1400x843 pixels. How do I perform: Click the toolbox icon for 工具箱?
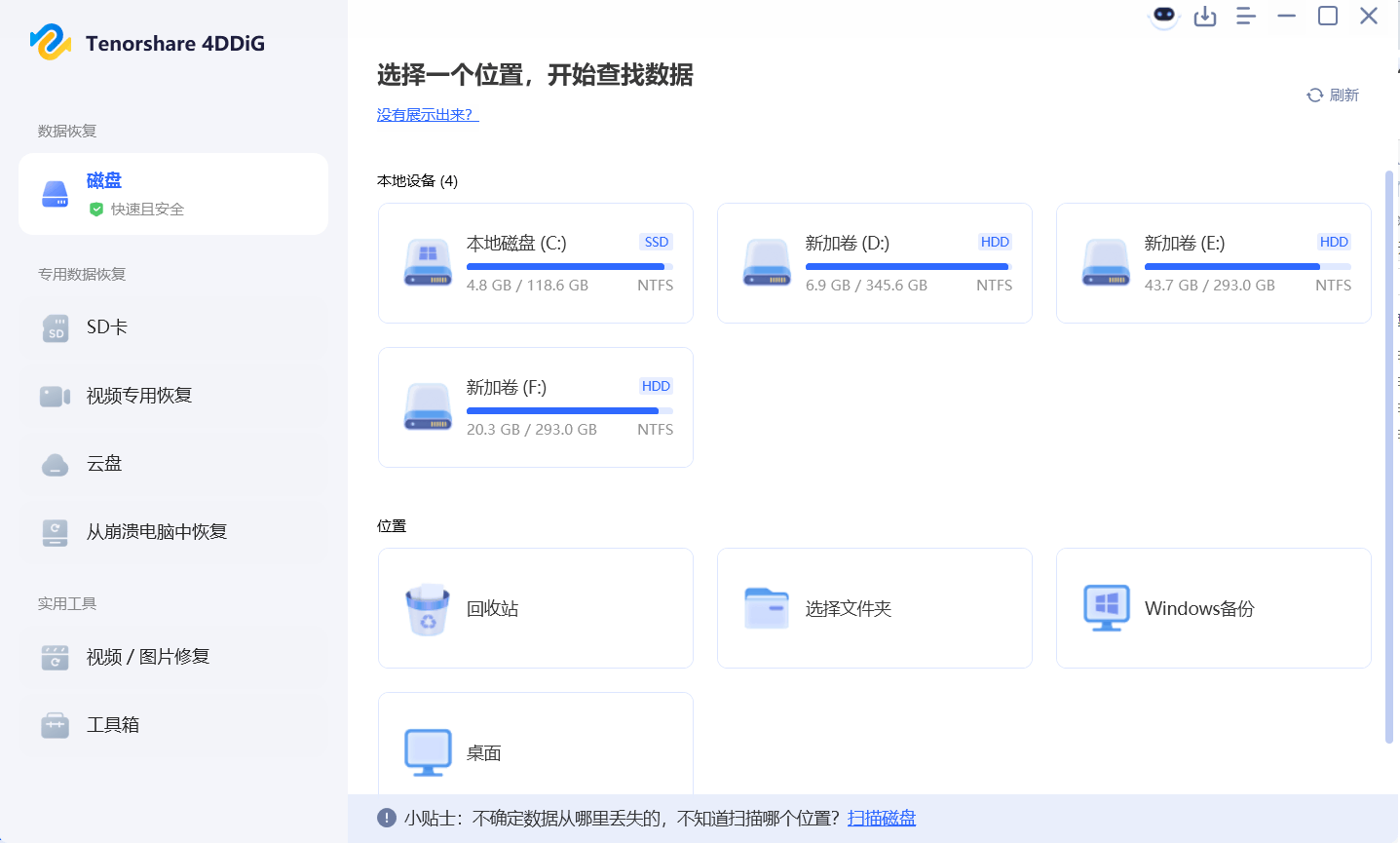pos(56,725)
